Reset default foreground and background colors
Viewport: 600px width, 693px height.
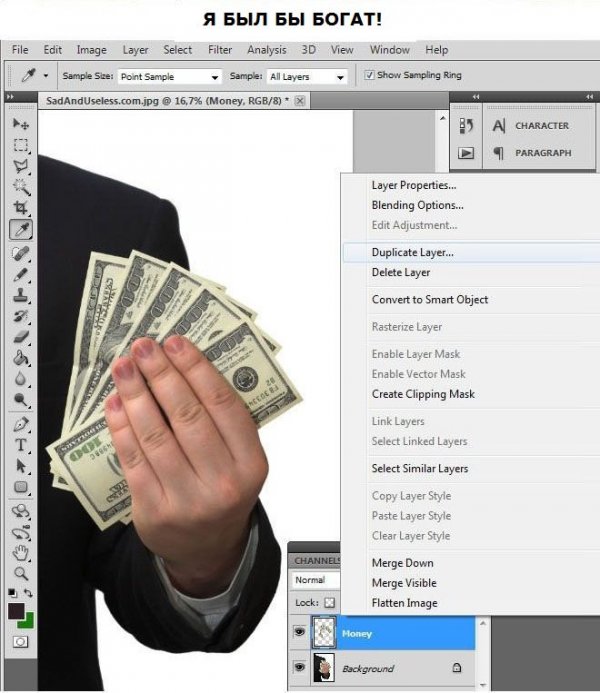(x=12, y=592)
